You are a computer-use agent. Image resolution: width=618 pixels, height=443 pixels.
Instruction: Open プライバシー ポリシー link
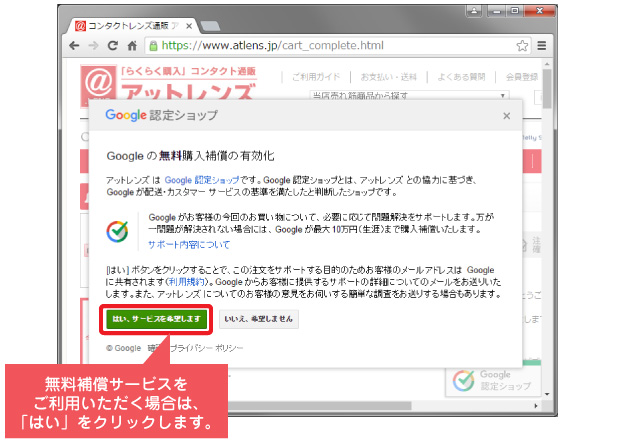coord(206,348)
